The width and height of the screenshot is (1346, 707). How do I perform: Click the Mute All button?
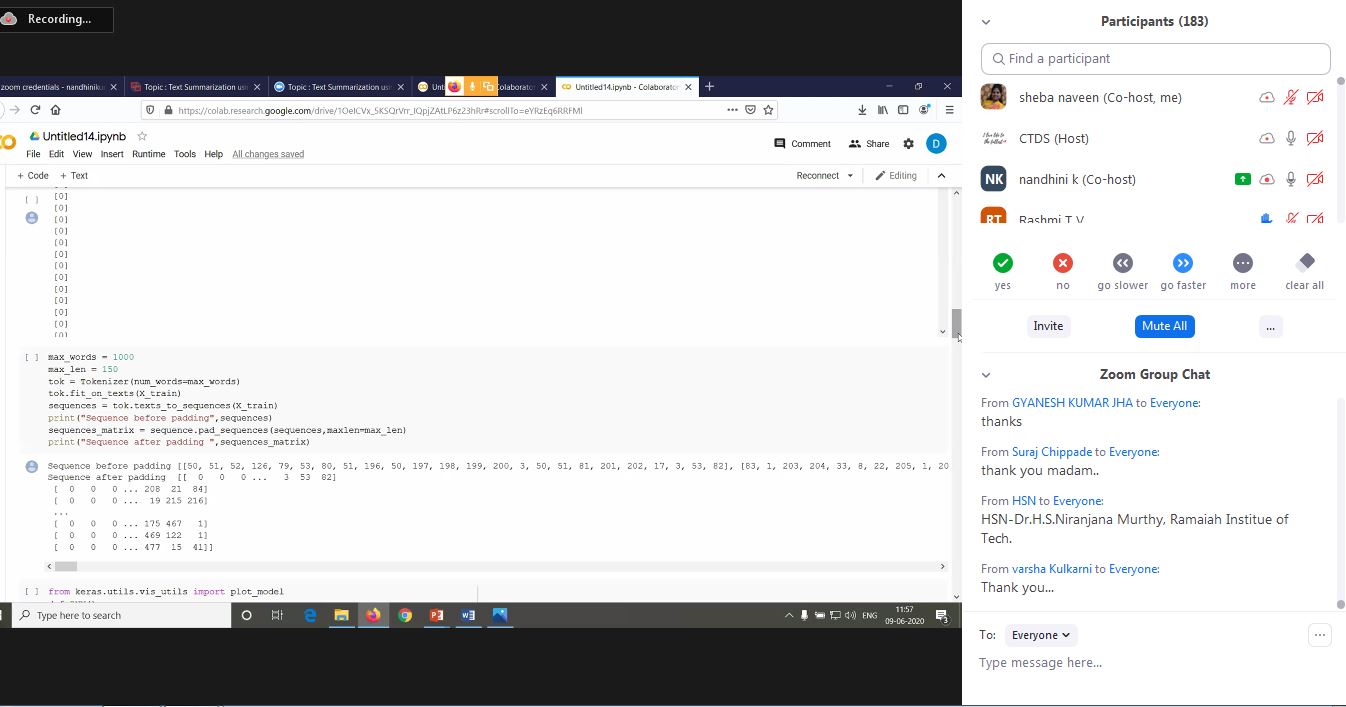point(1164,326)
